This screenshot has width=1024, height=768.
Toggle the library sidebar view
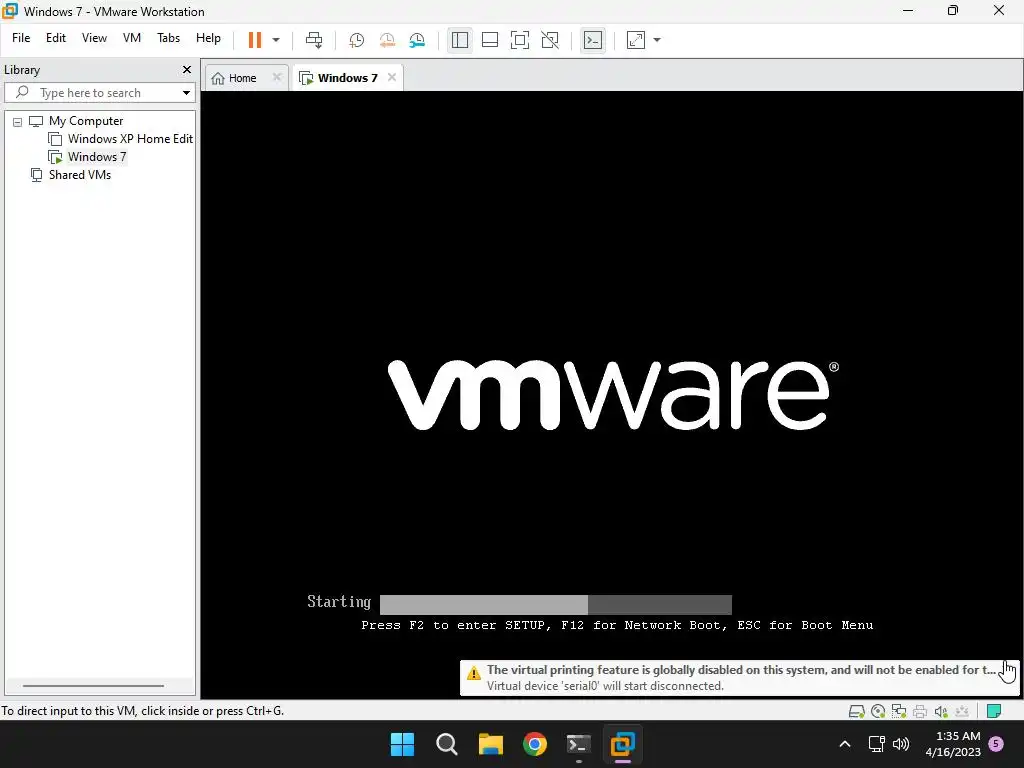[x=460, y=40]
